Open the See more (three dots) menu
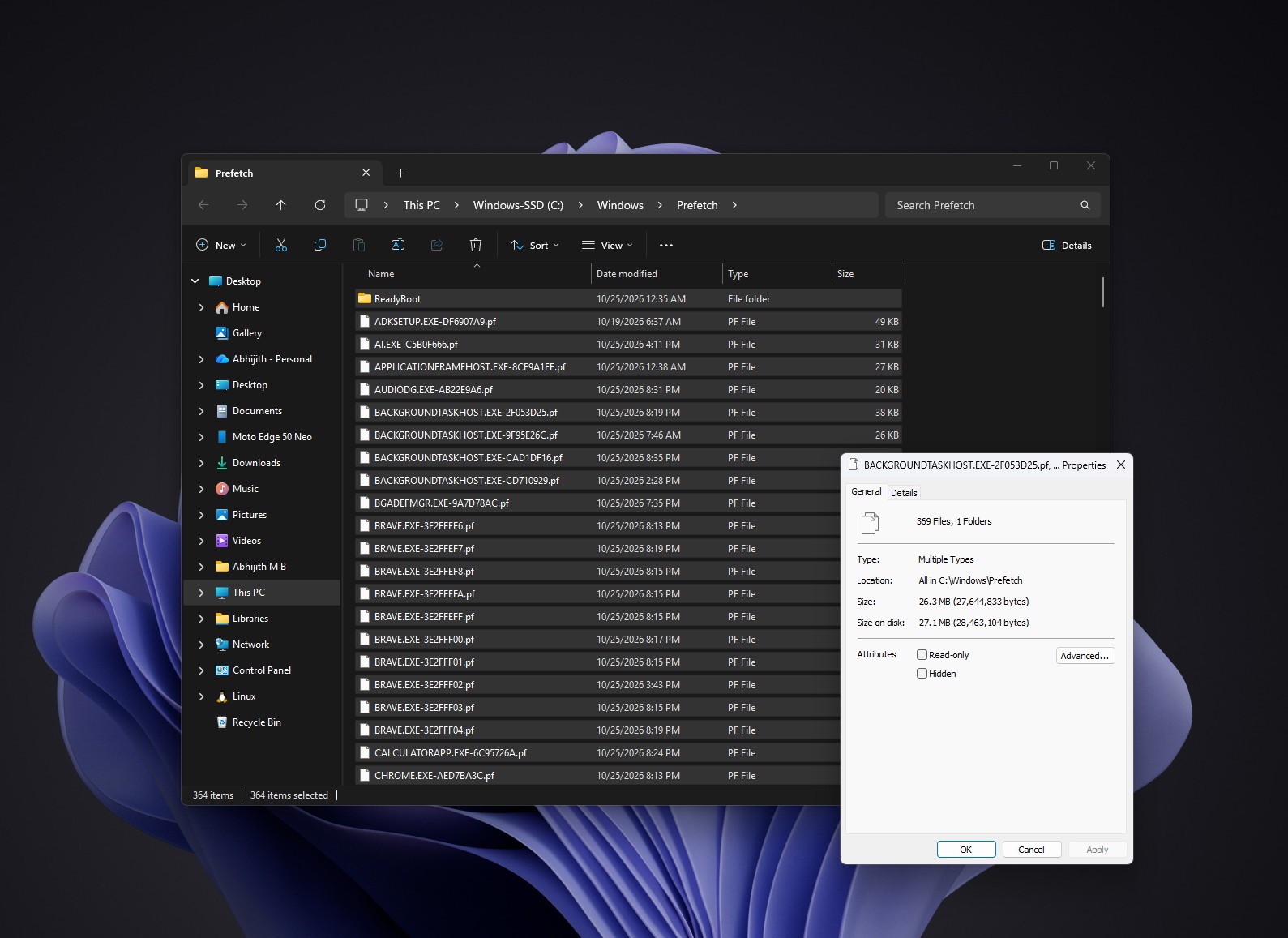The width and height of the screenshot is (1288, 938). tap(666, 245)
